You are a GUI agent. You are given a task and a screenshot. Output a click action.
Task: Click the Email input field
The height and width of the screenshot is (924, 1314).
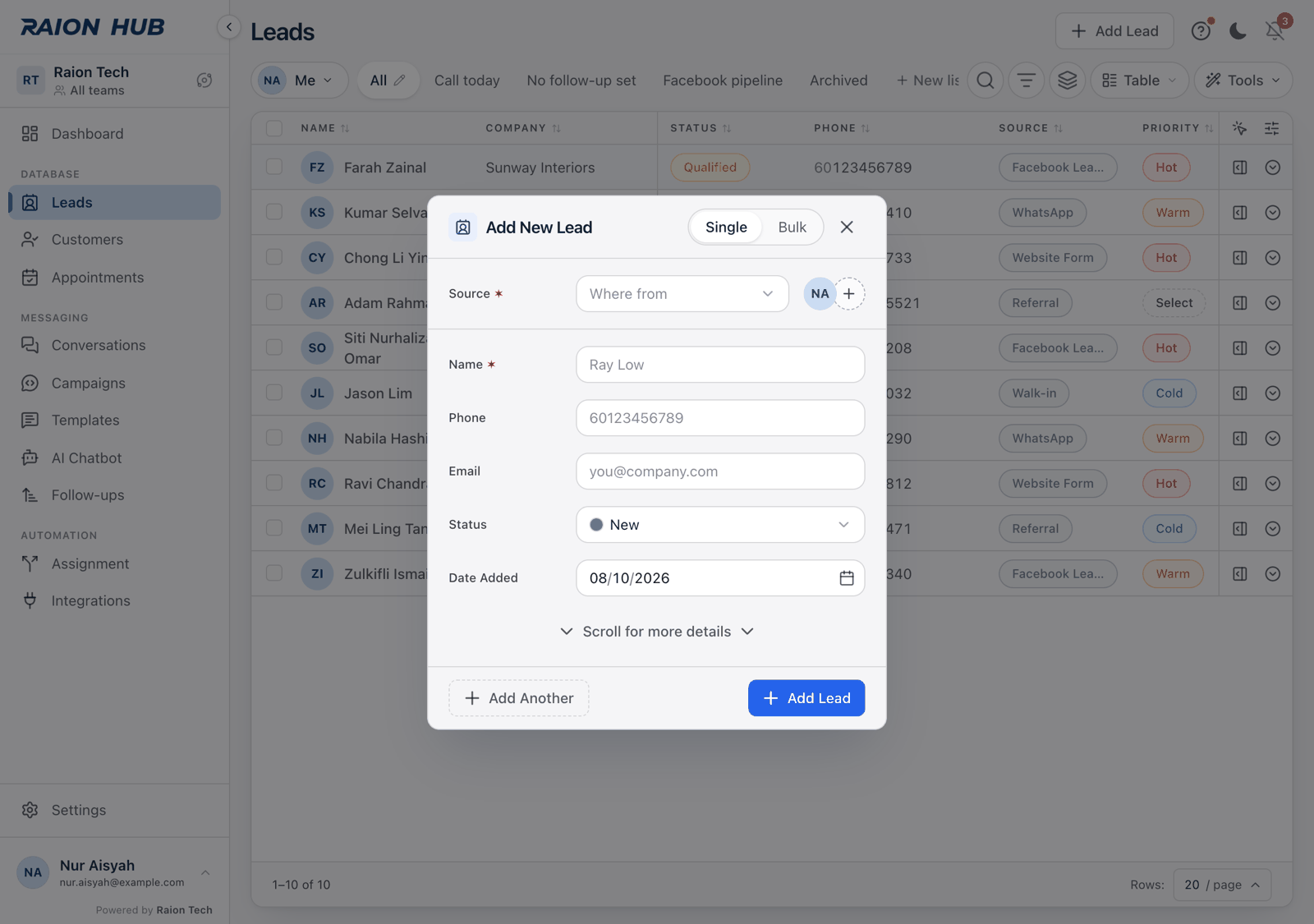point(720,471)
